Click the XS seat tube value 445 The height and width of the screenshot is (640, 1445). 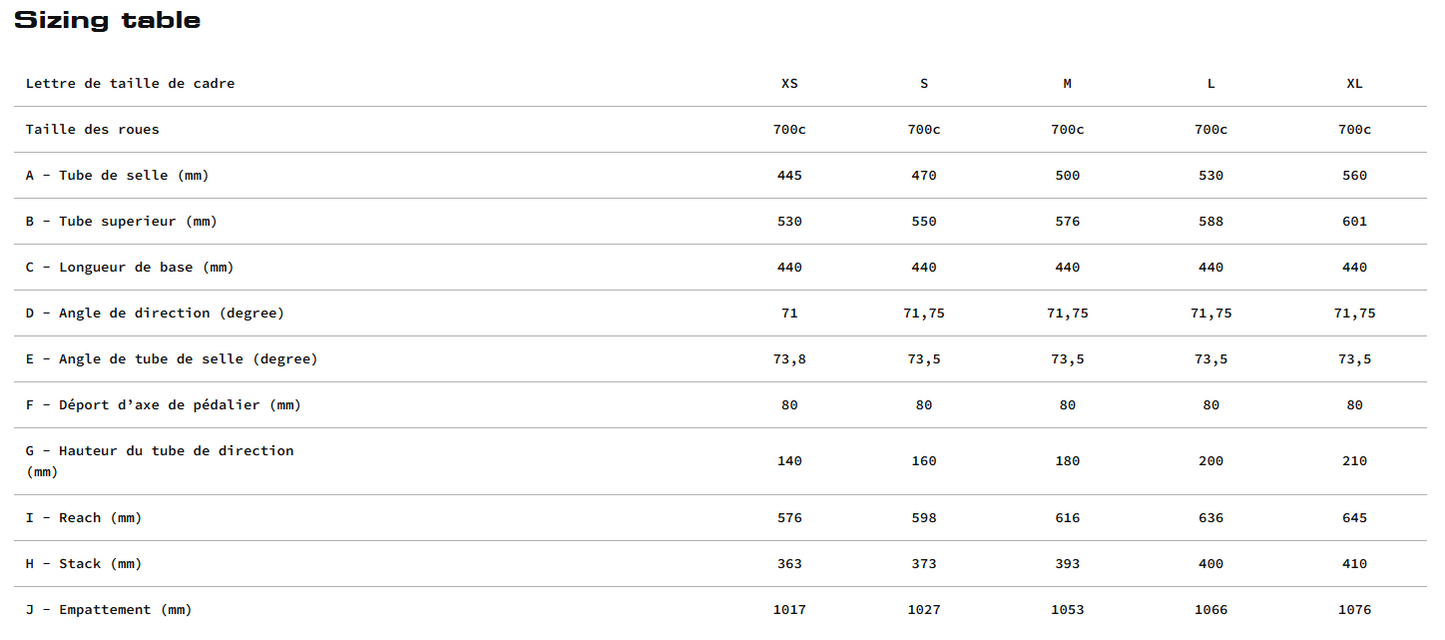[789, 176]
